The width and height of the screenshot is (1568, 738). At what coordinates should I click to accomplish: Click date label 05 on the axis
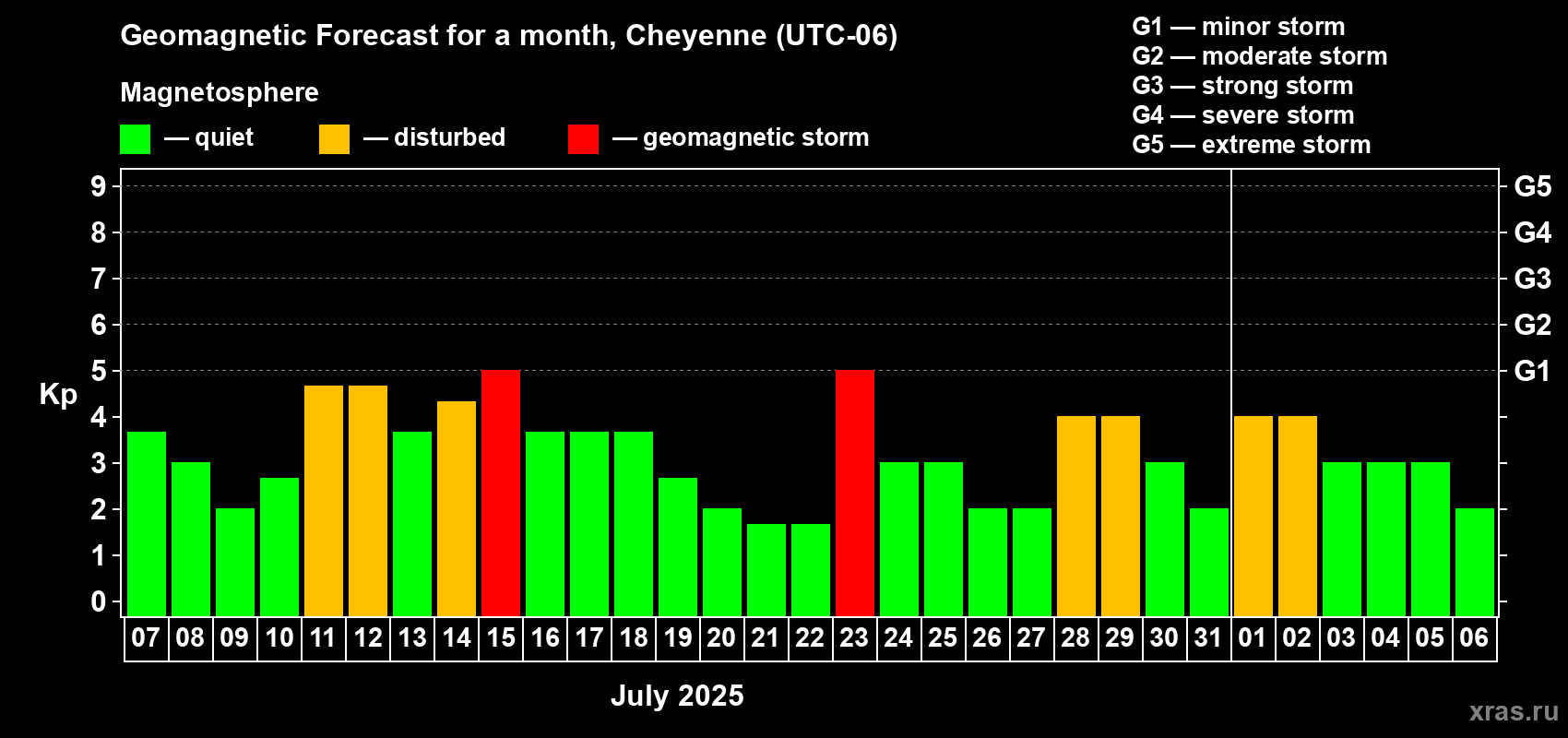(x=1430, y=637)
